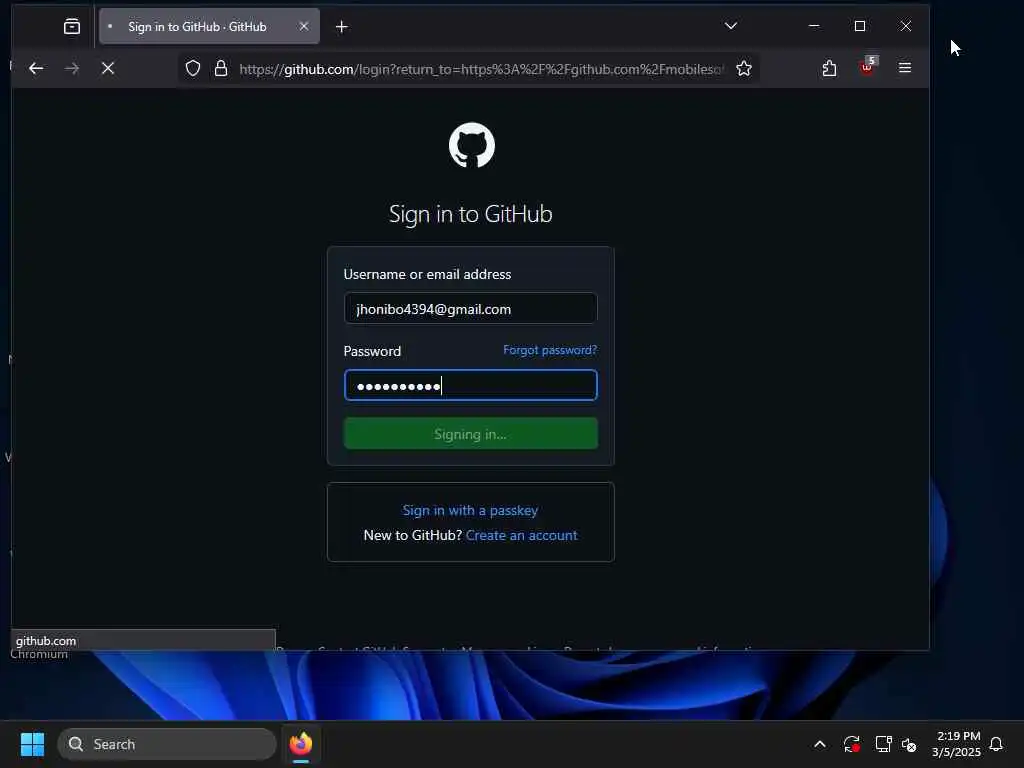
Task: Open Firefox View recent browsing icon
Action: tap(72, 26)
